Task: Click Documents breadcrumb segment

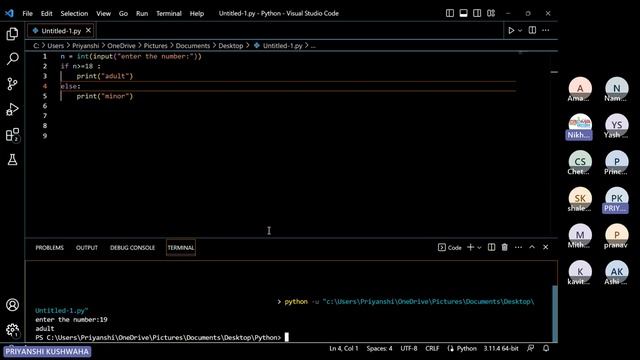Action: point(193,46)
